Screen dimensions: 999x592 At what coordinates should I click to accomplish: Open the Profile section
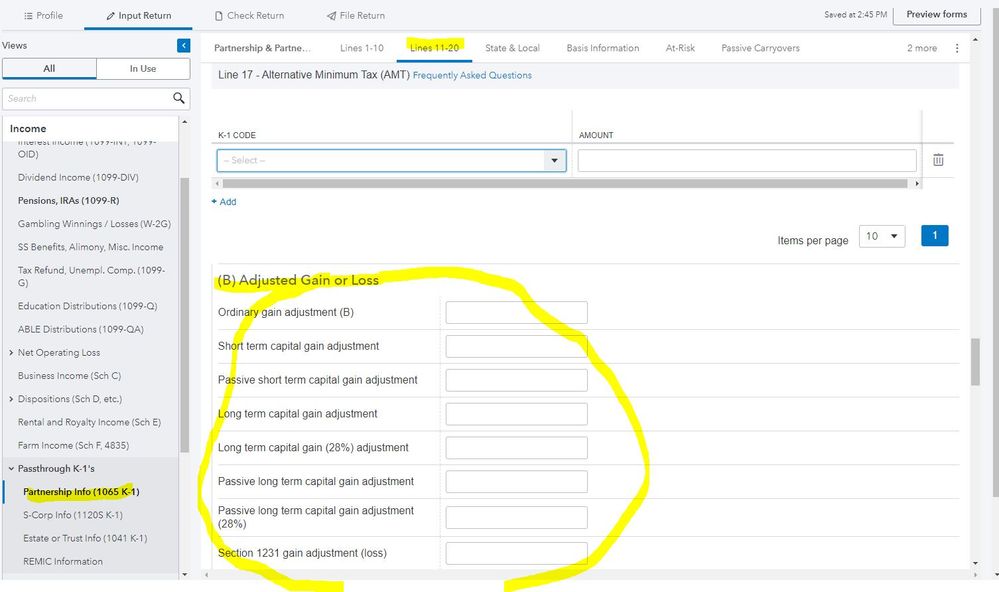(x=43, y=15)
